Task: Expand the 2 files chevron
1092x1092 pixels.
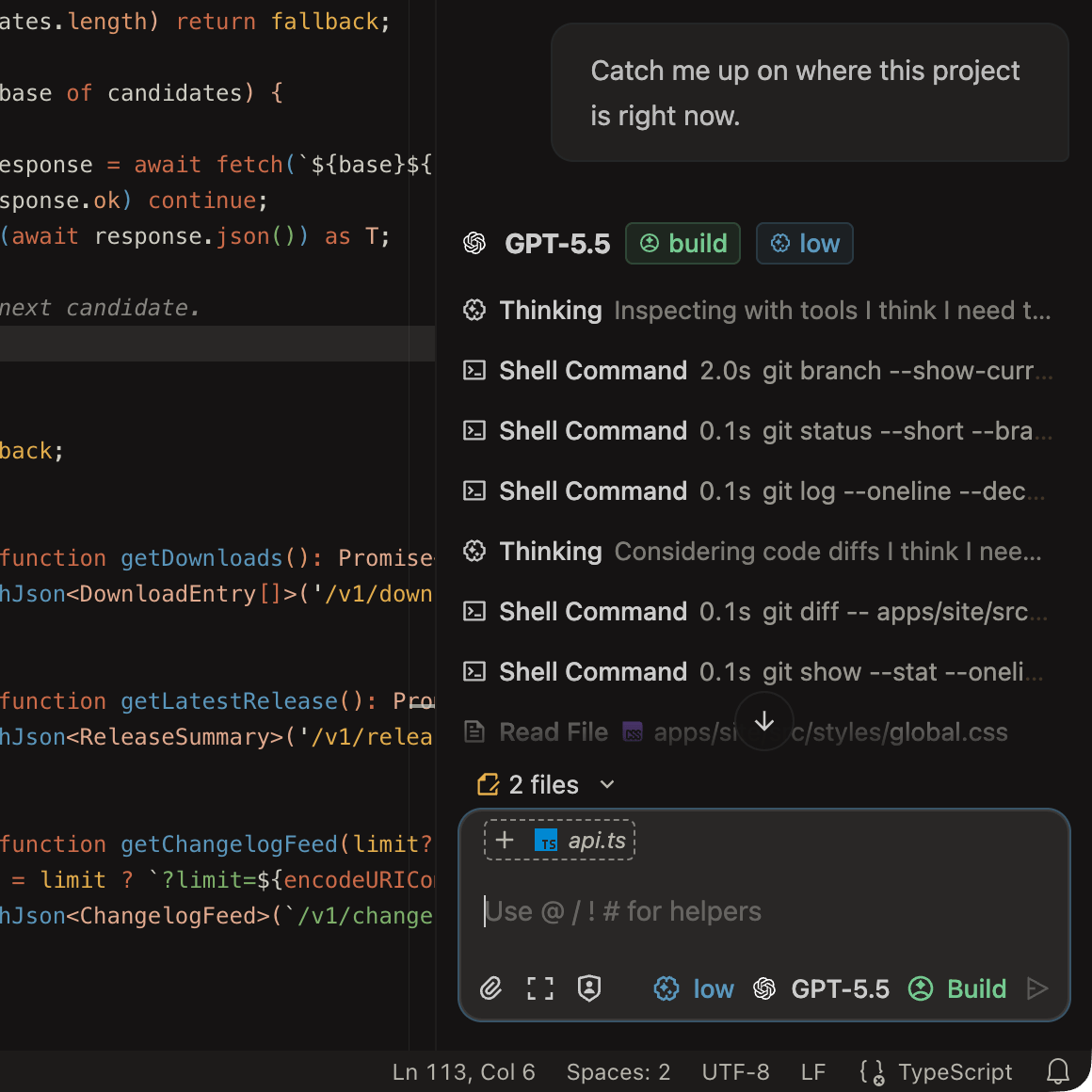Action: pyautogui.click(x=607, y=785)
